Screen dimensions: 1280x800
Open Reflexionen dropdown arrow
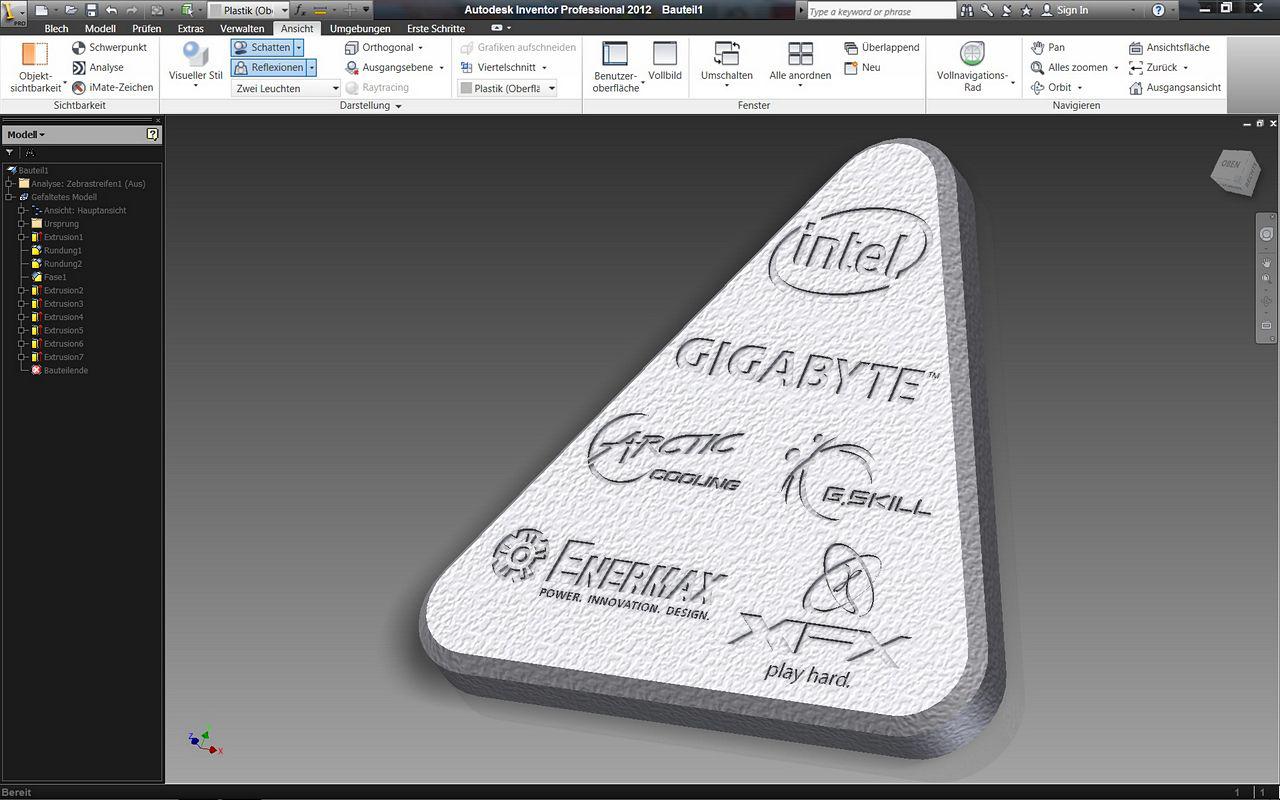click(x=311, y=67)
